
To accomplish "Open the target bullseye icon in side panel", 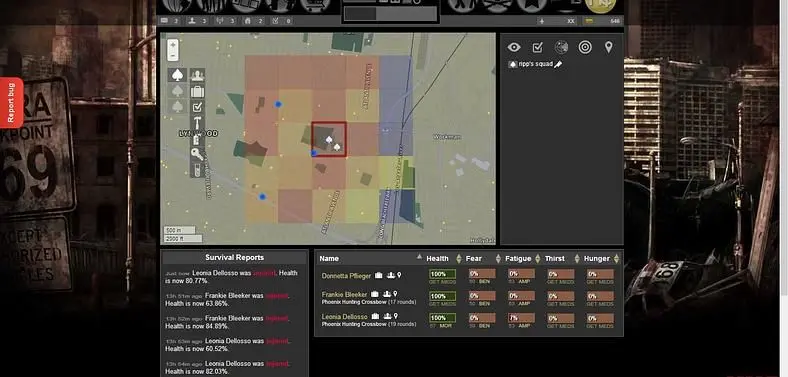I will tap(584, 47).
